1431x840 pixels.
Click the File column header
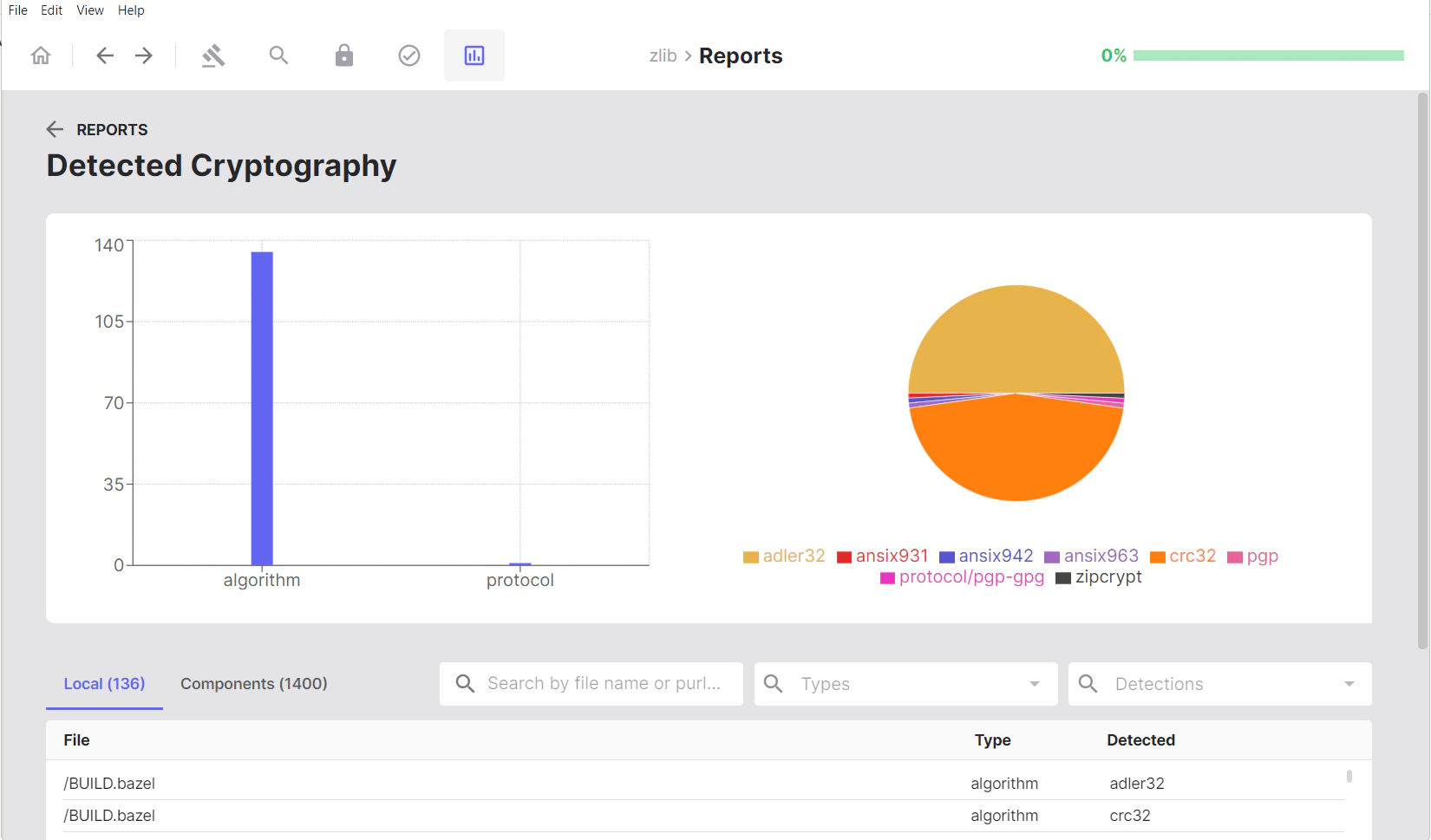76,740
